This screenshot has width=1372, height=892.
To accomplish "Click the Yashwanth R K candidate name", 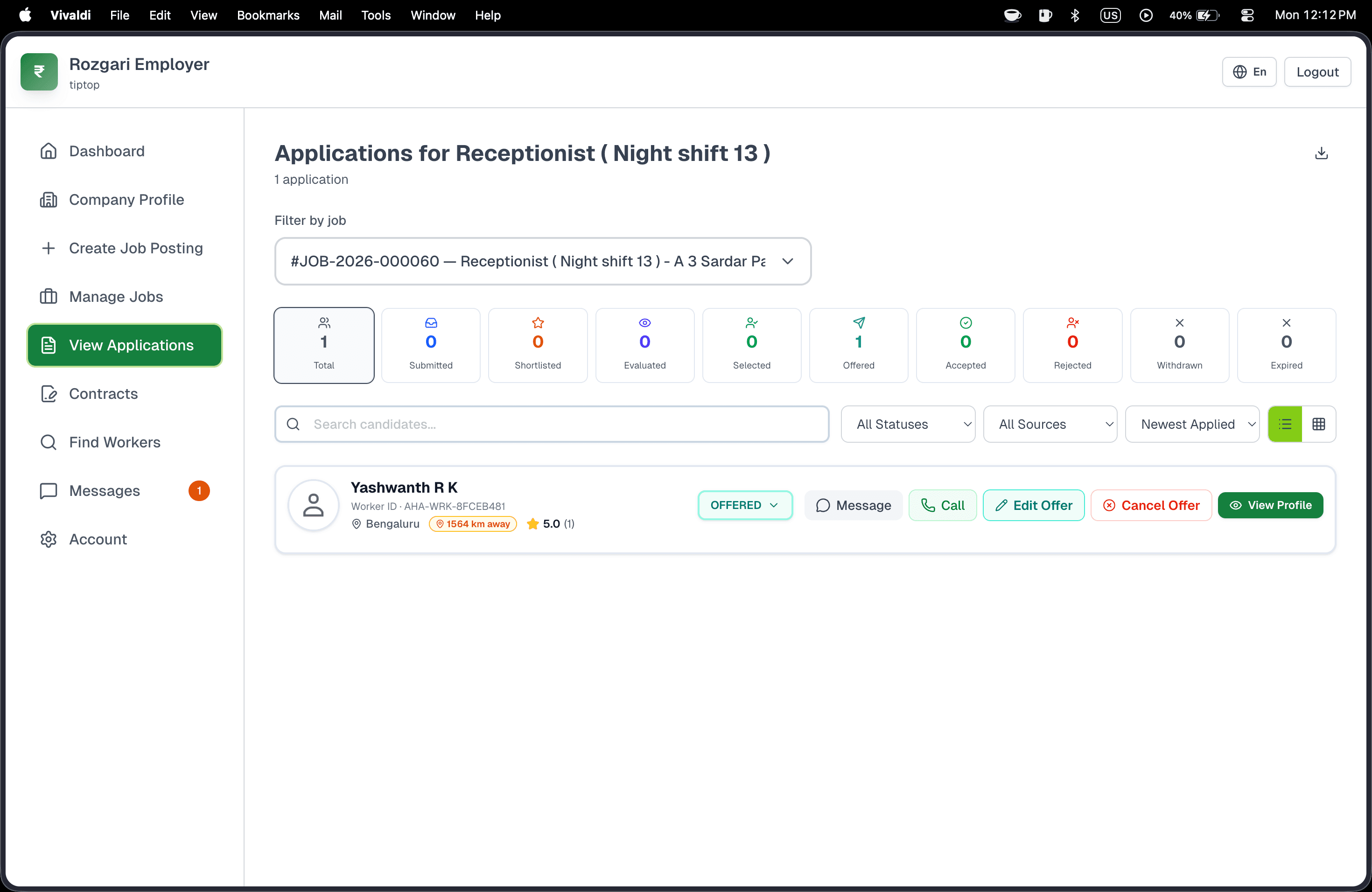I will coord(404,488).
